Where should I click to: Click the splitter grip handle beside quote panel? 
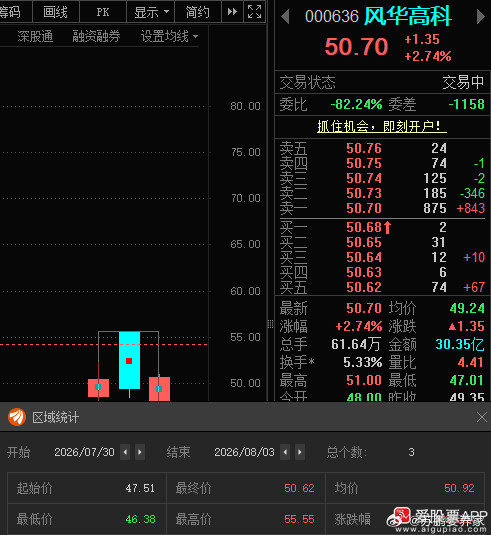270,324
